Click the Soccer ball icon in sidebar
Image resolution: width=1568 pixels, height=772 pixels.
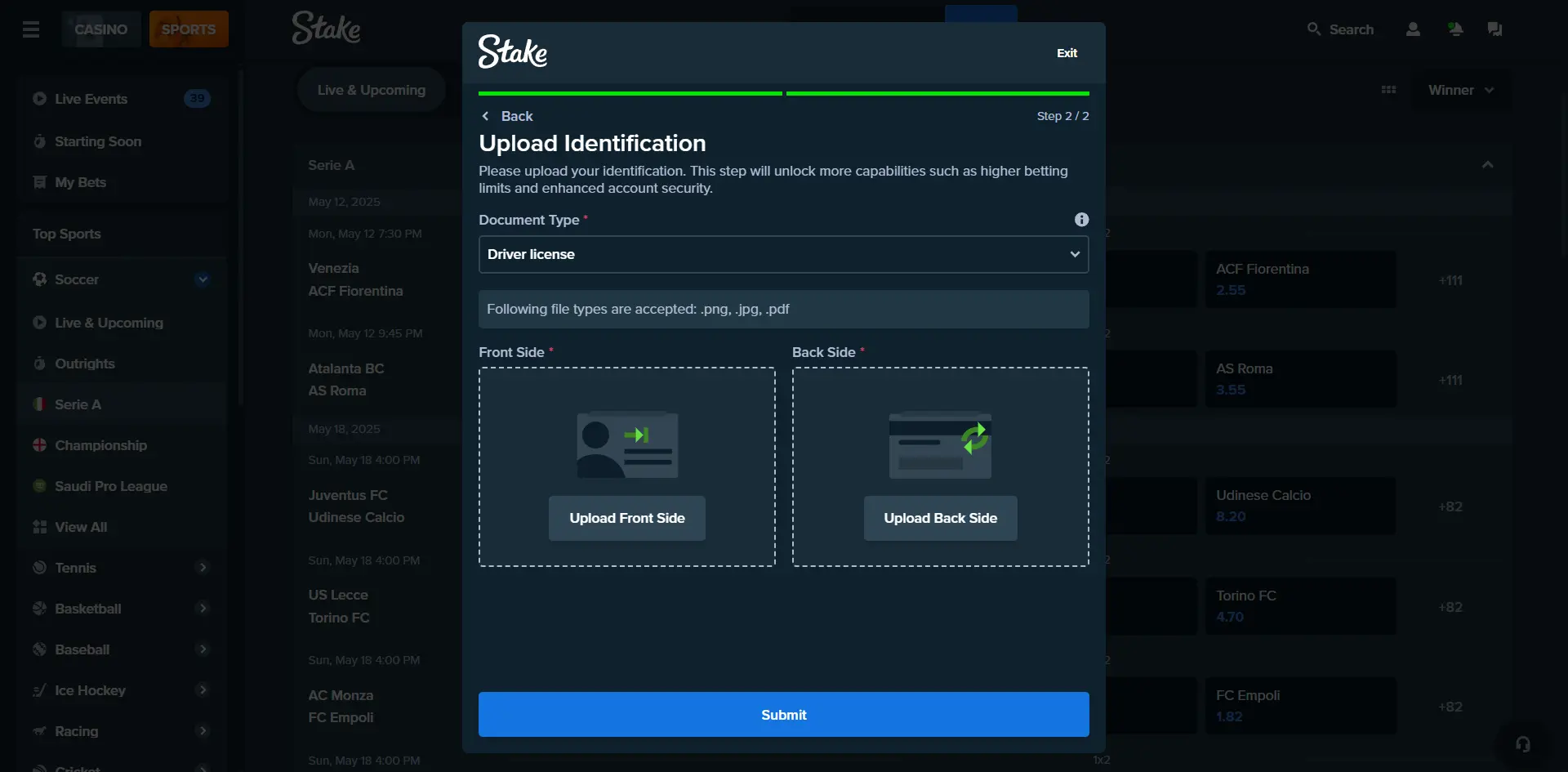pos(39,279)
